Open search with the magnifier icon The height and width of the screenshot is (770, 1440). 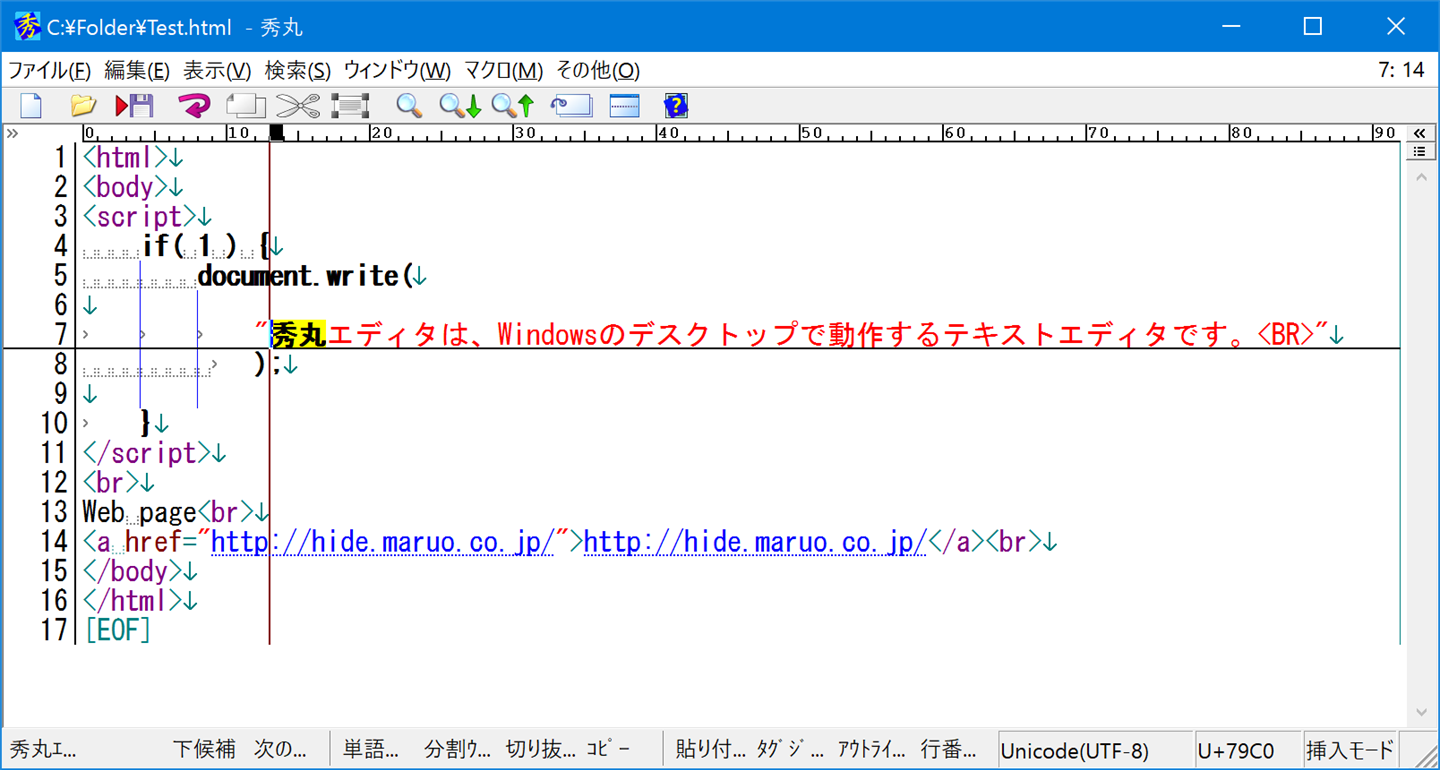point(408,105)
